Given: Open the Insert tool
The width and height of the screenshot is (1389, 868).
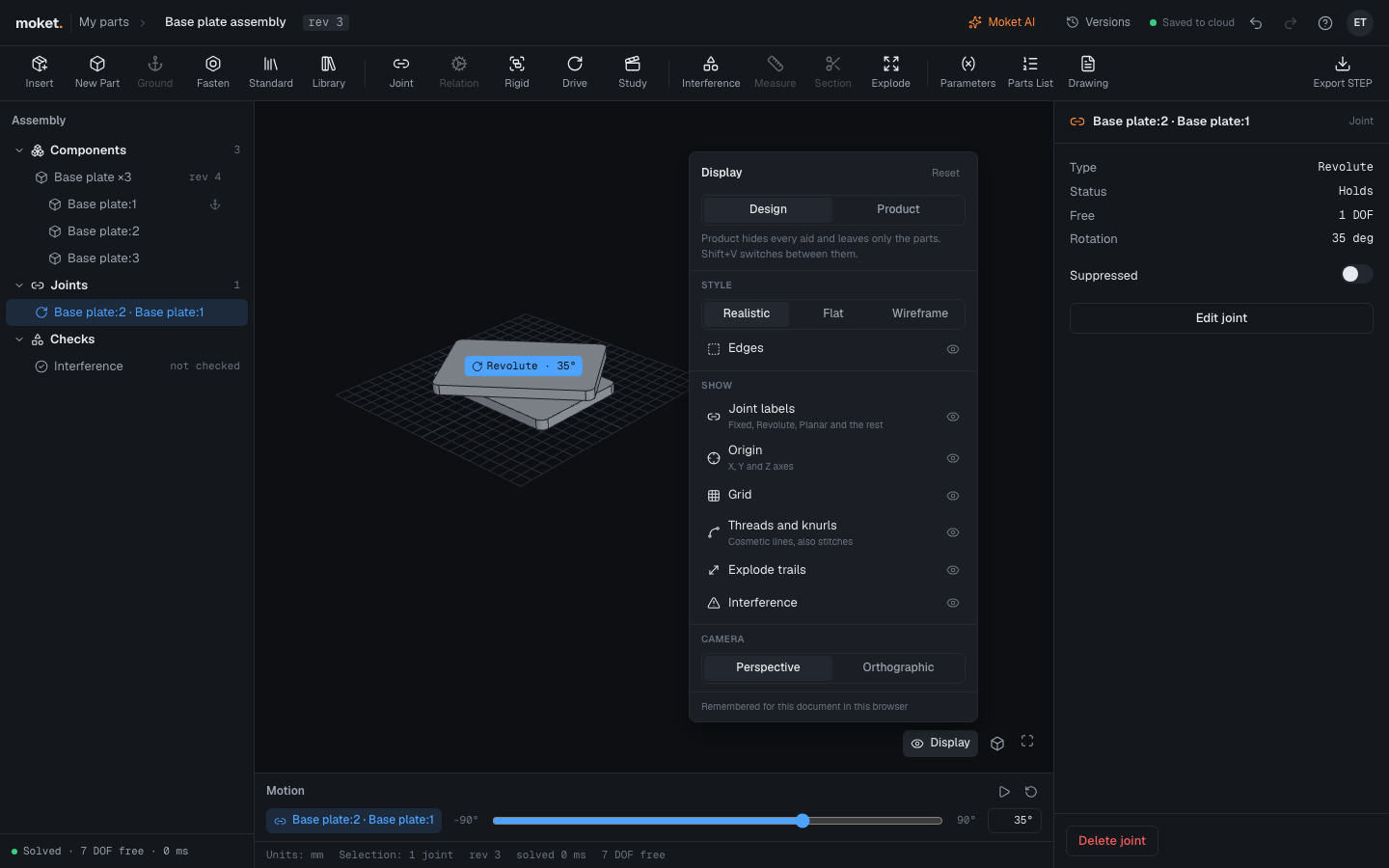Looking at the screenshot, I should [x=40, y=72].
